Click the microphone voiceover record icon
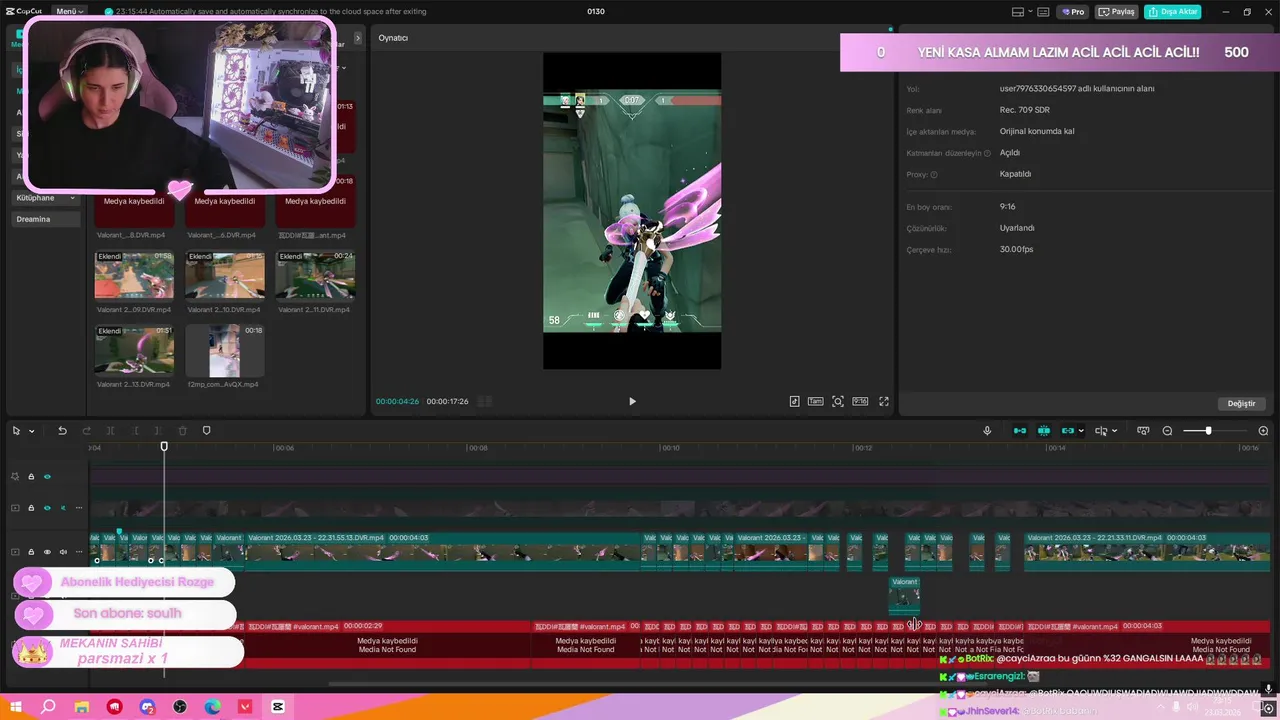 (987, 431)
